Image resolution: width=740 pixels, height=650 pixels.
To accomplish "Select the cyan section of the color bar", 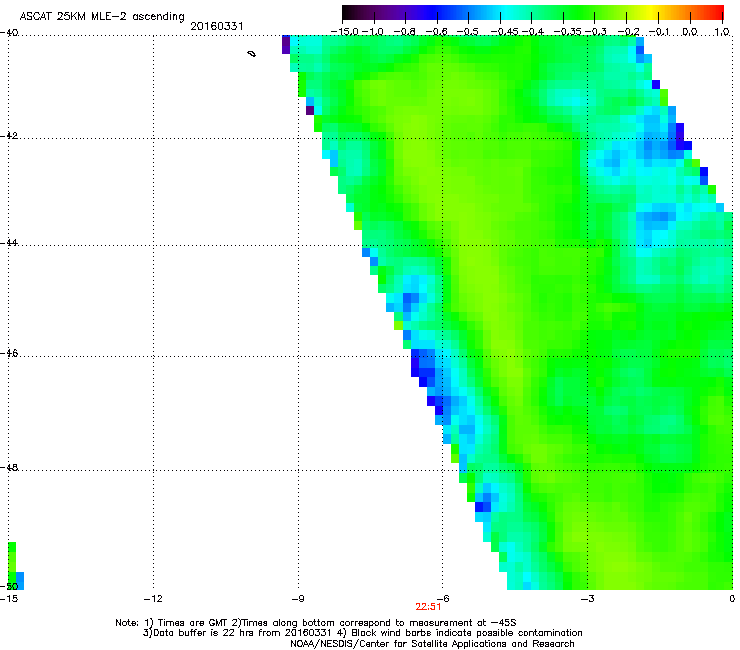I will click(x=505, y=13).
